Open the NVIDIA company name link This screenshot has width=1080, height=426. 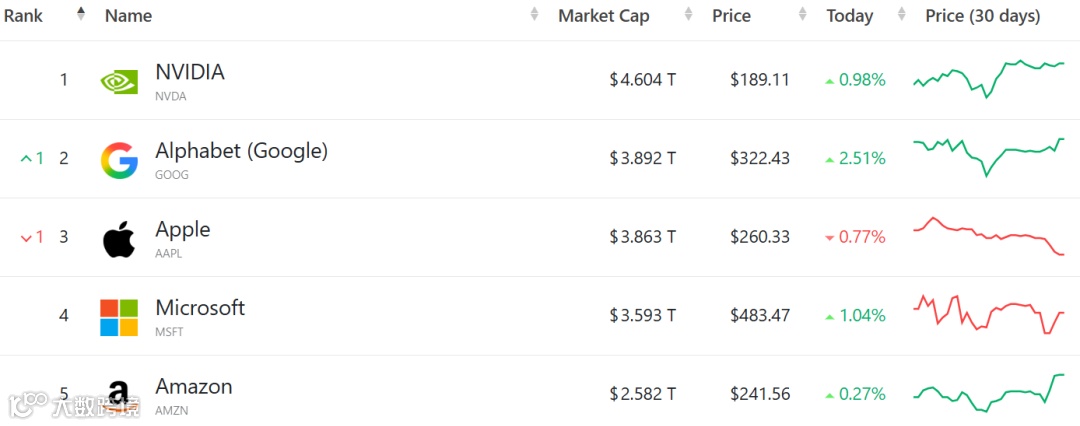point(190,72)
